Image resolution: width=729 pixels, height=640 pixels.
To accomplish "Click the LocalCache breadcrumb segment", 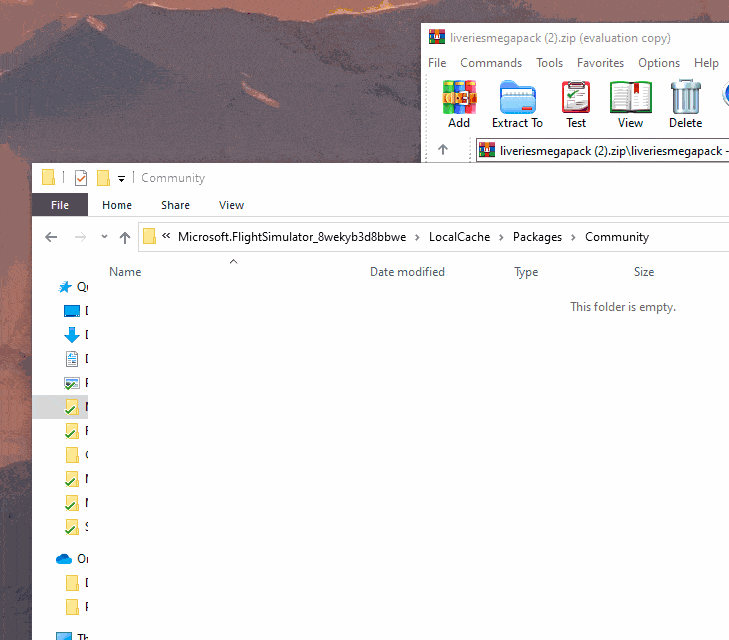I will [x=459, y=237].
